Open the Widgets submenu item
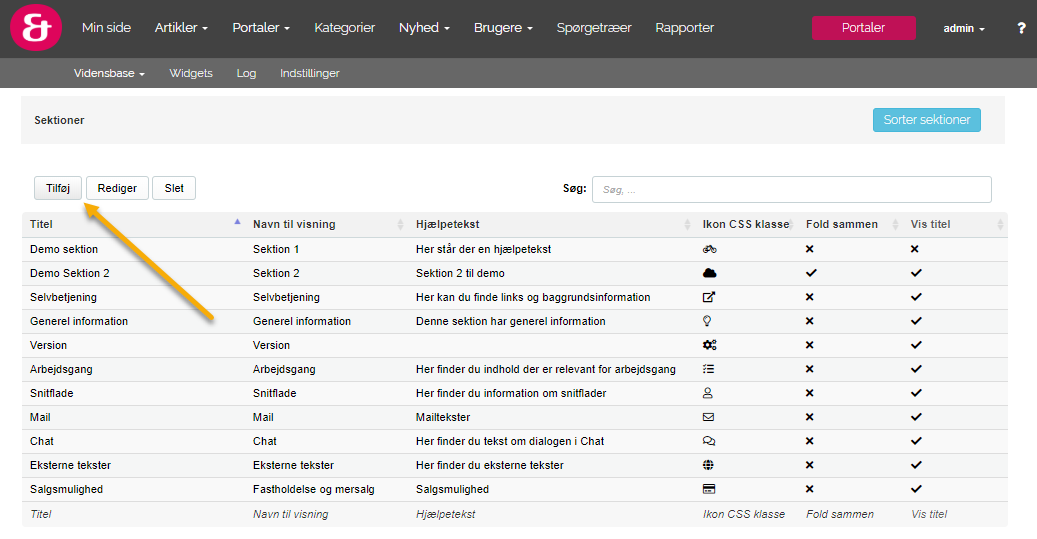The image size is (1037, 539). (x=191, y=73)
